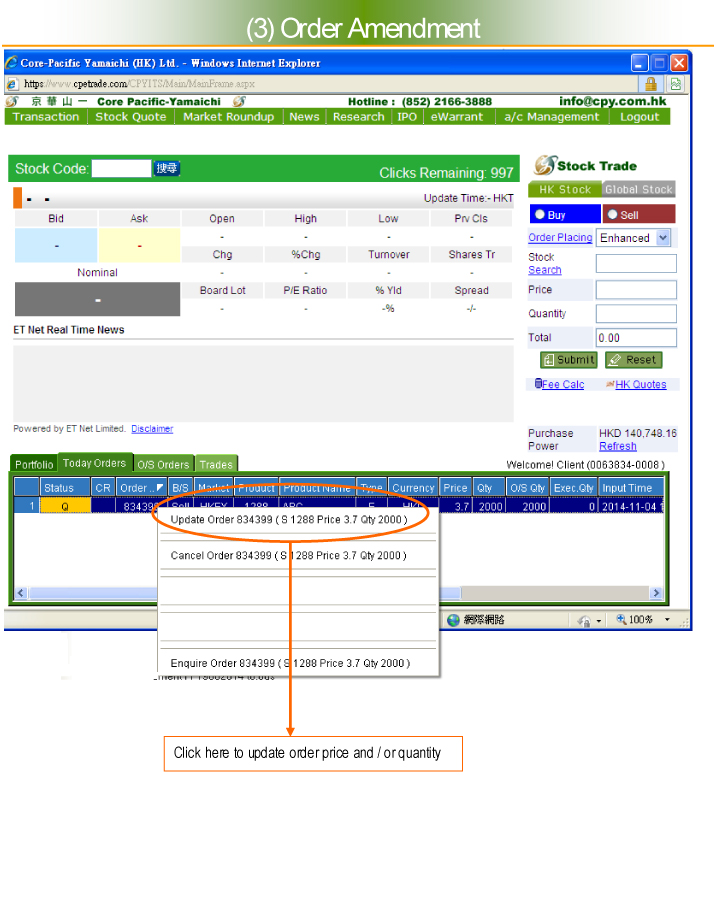
Task: Choose Update Order 834399 from context menu
Action: 288,519
